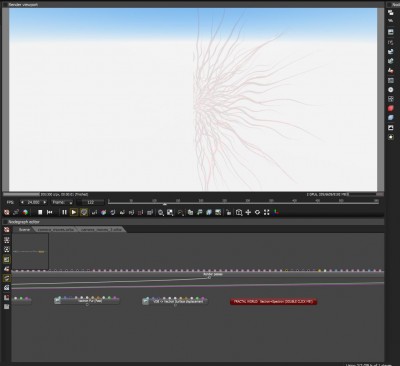
Task: Click the red FRACTAL WORLD node button
Action: coord(273,302)
